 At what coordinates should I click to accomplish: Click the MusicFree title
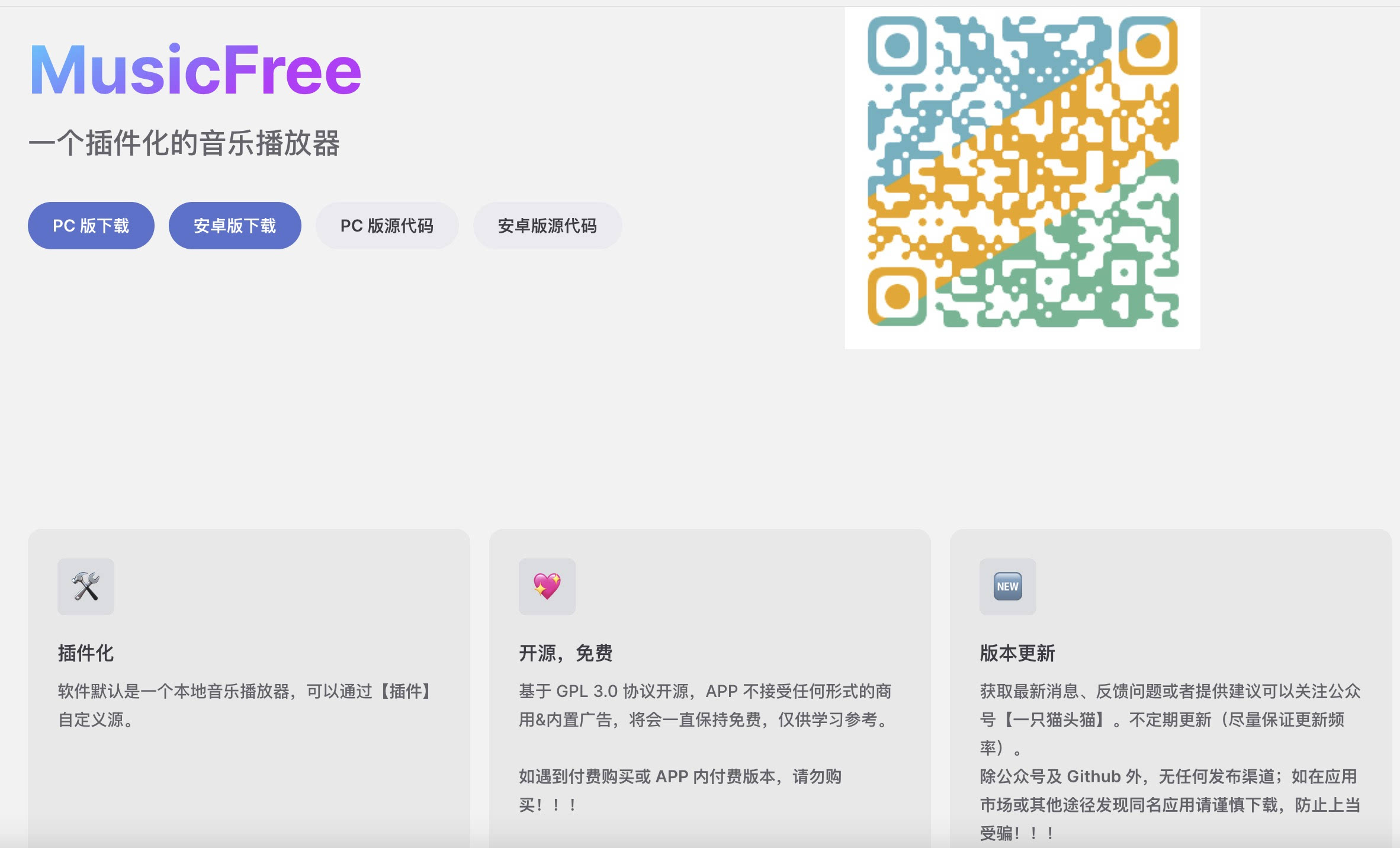point(195,70)
